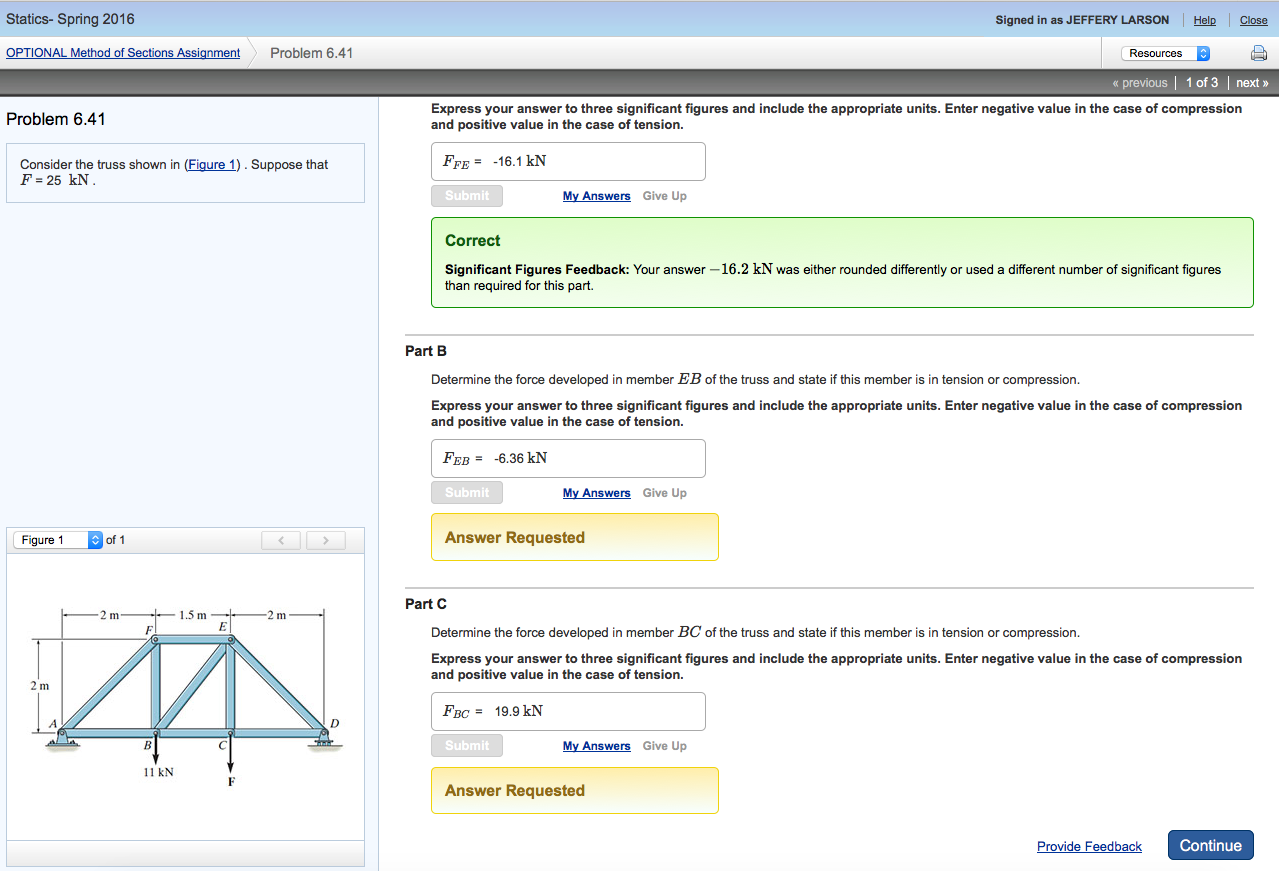This screenshot has height=871, width=1279.
Task: Open the Figure 1 link in problem text
Action: [211, 164]
